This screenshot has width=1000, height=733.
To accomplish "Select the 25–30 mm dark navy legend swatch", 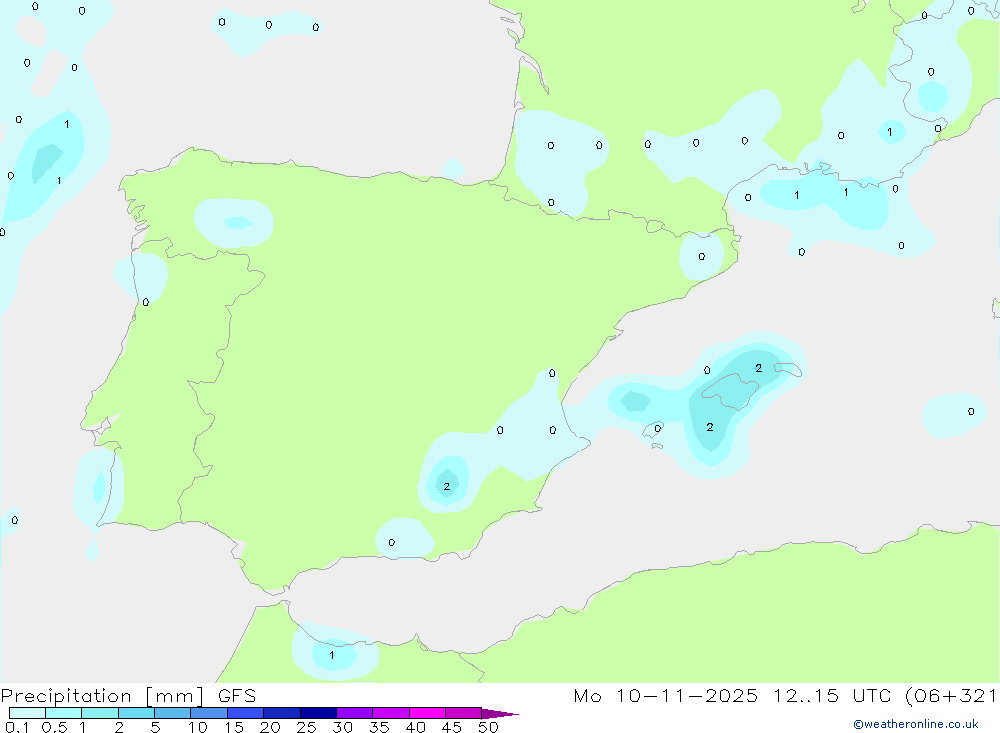I will pos(318,713).
